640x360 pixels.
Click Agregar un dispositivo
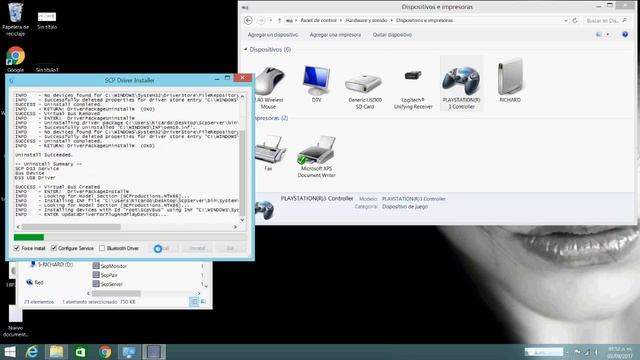point(273,35)
